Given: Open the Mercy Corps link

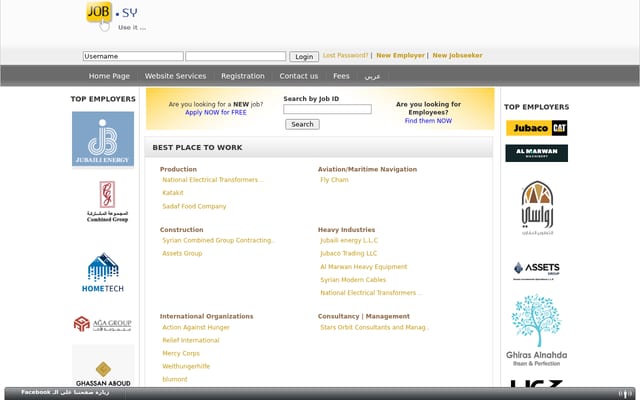Looking at the screenshot, I should [x=181, y=353].
